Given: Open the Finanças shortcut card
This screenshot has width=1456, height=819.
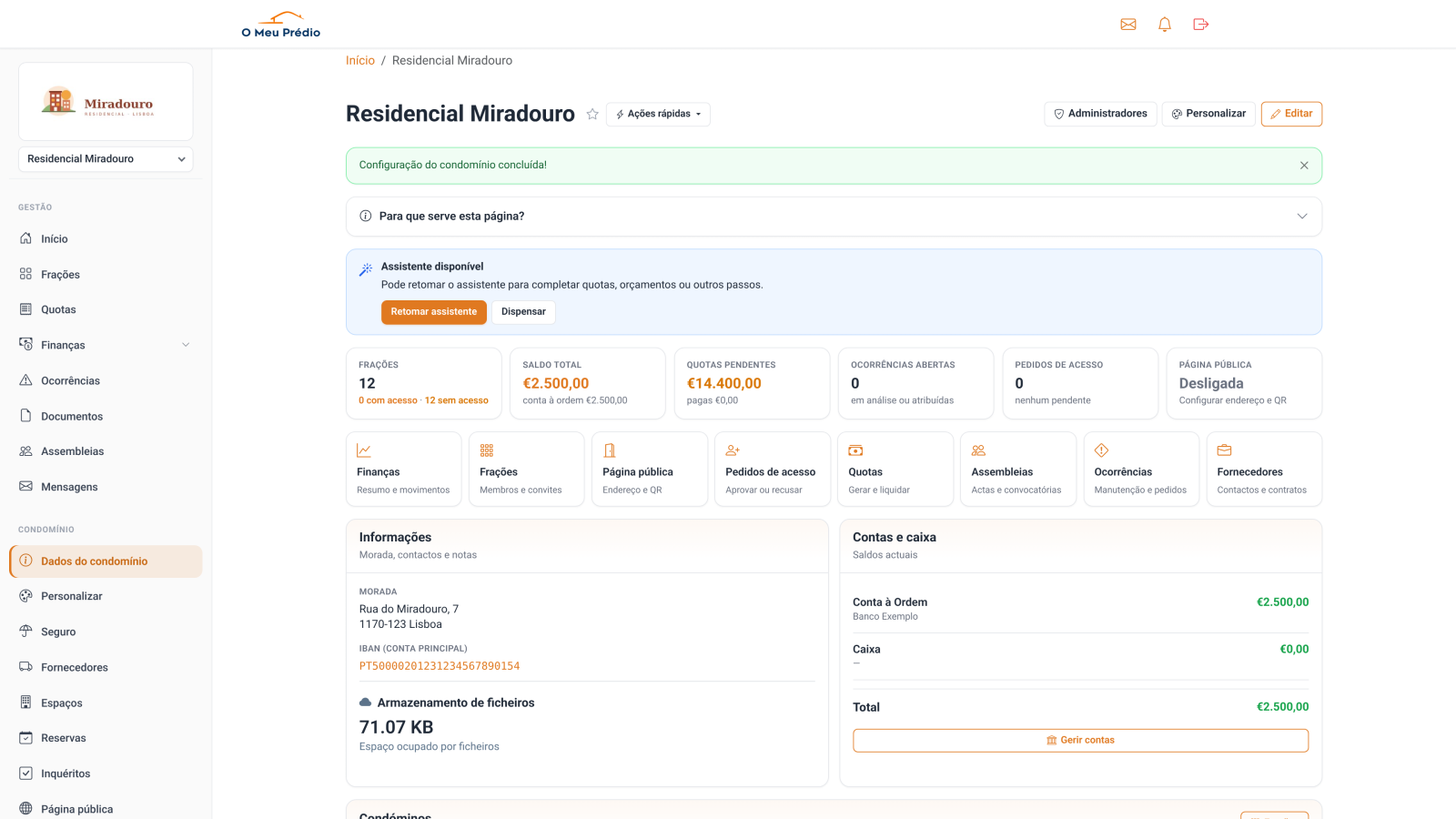Looking at the screenshot, I should click(404, 469).
